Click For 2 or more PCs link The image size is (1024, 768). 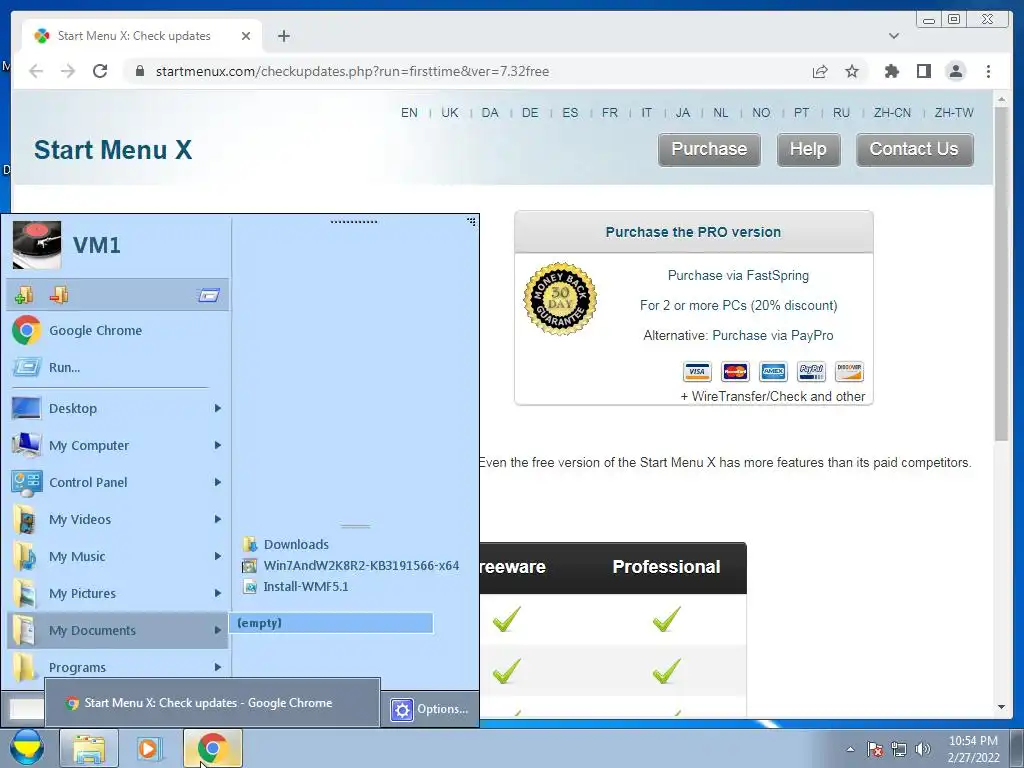738,306
